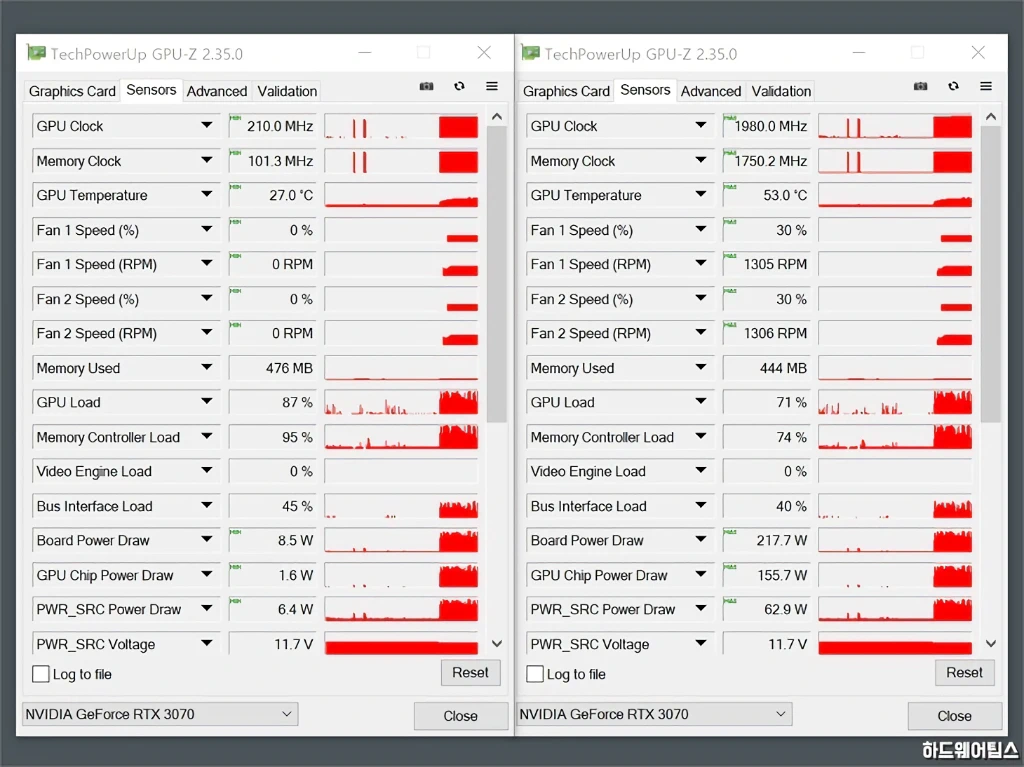Click the 27.0 °C temperature reading
The height and width of the screenshot is (767, 1024).
(x=291, y=195)
